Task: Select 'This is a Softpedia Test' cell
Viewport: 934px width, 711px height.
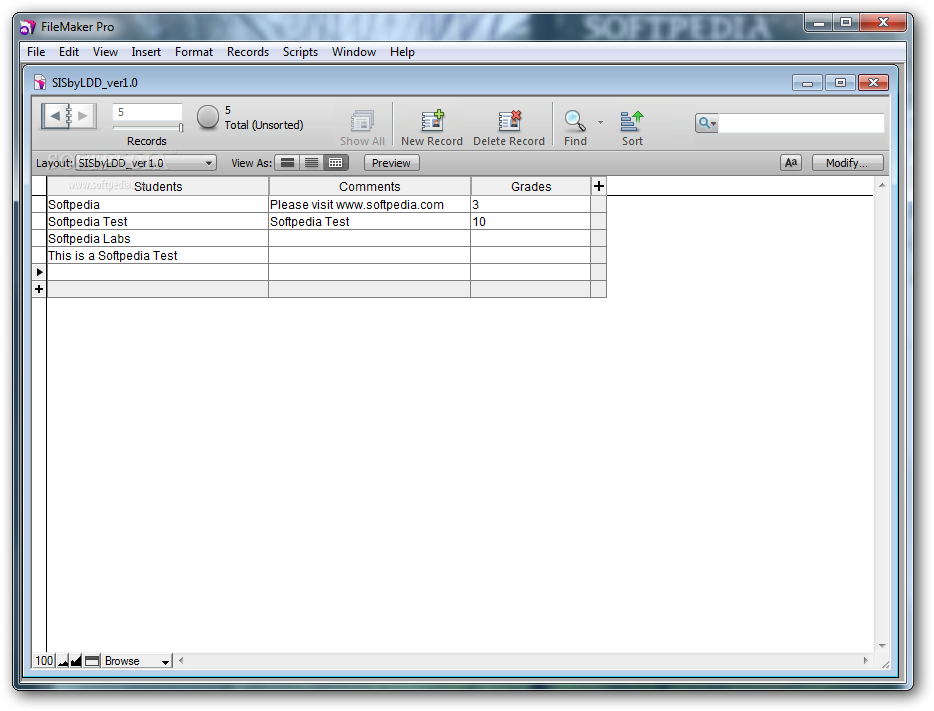Action: (x=158, y=255)
